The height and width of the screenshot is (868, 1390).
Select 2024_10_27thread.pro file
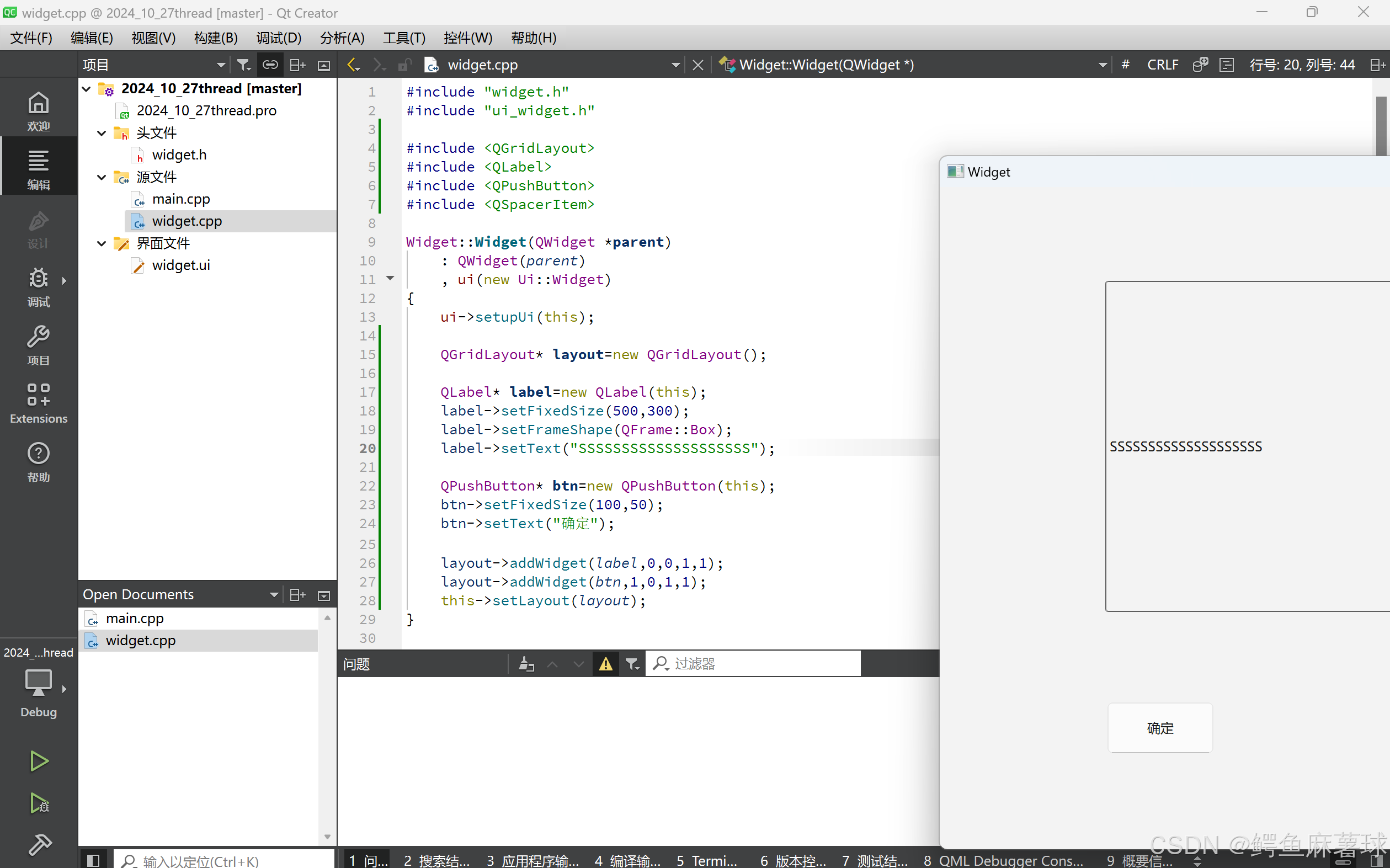[x=206, y=111]
